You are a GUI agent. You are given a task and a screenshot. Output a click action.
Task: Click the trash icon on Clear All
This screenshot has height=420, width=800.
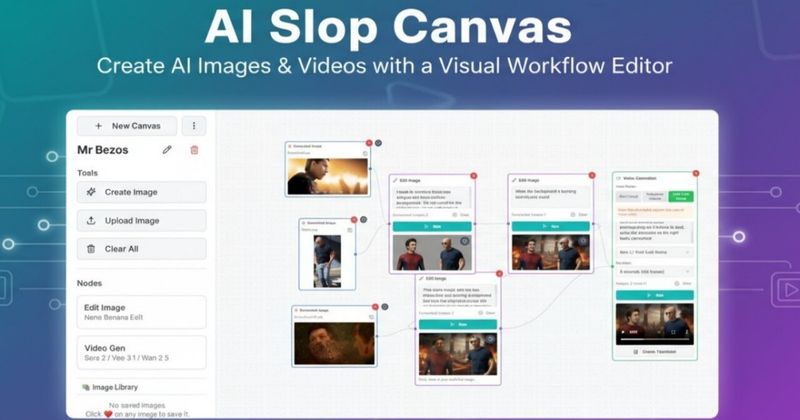pyautogui.click(x=91, y=249)
